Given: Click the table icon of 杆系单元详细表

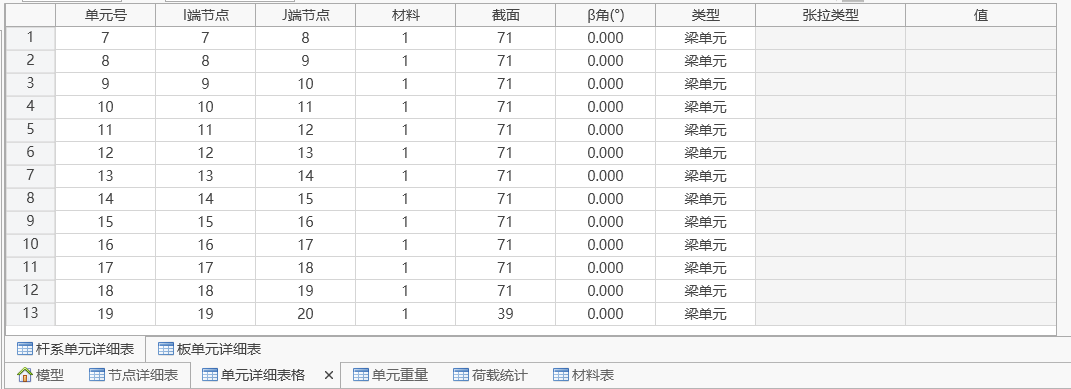Looking at the screenshot, I should (x=25, y=349).
